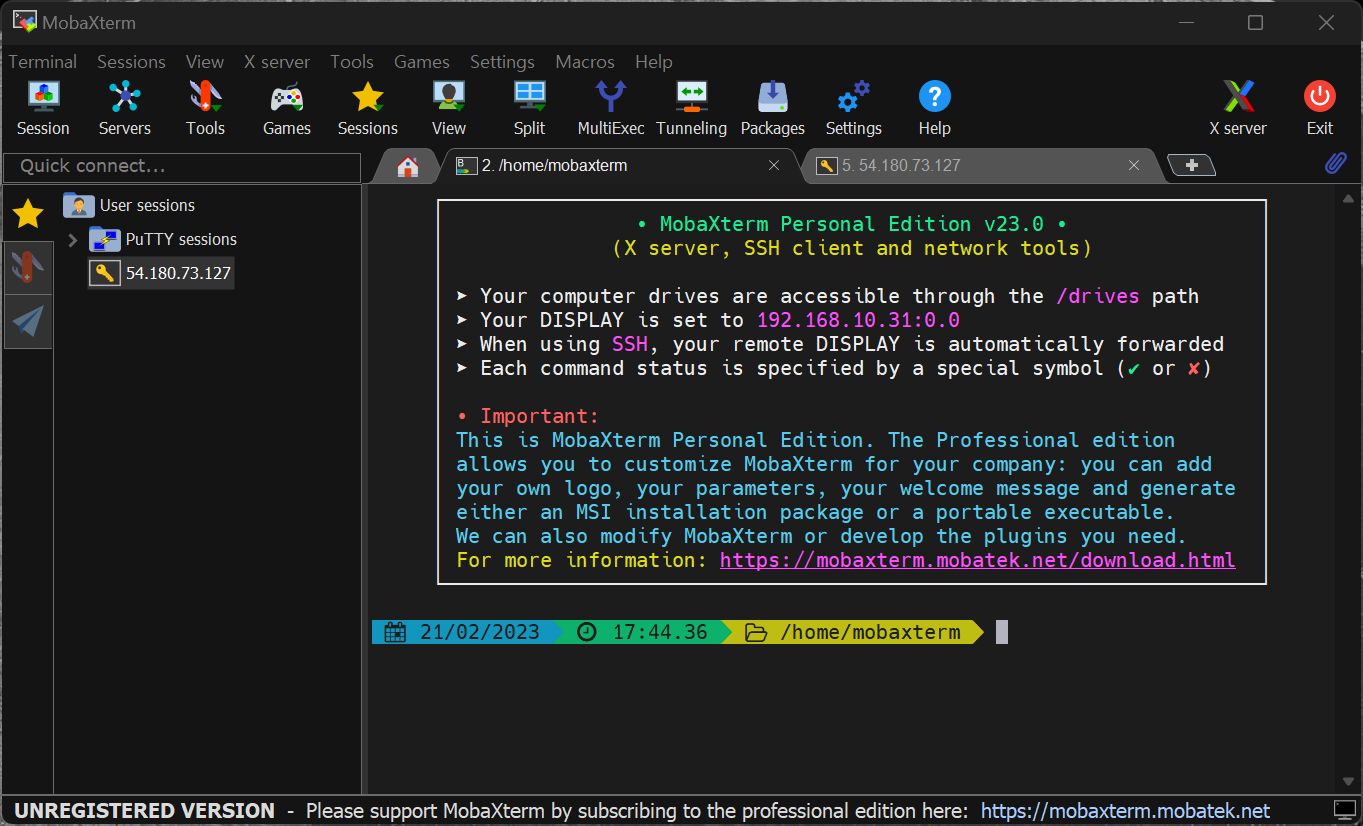This screenshot has height=826, width=1363.
Task: Select the paper plane Macros sidebar tab
Action: click(x=28, y=321)
